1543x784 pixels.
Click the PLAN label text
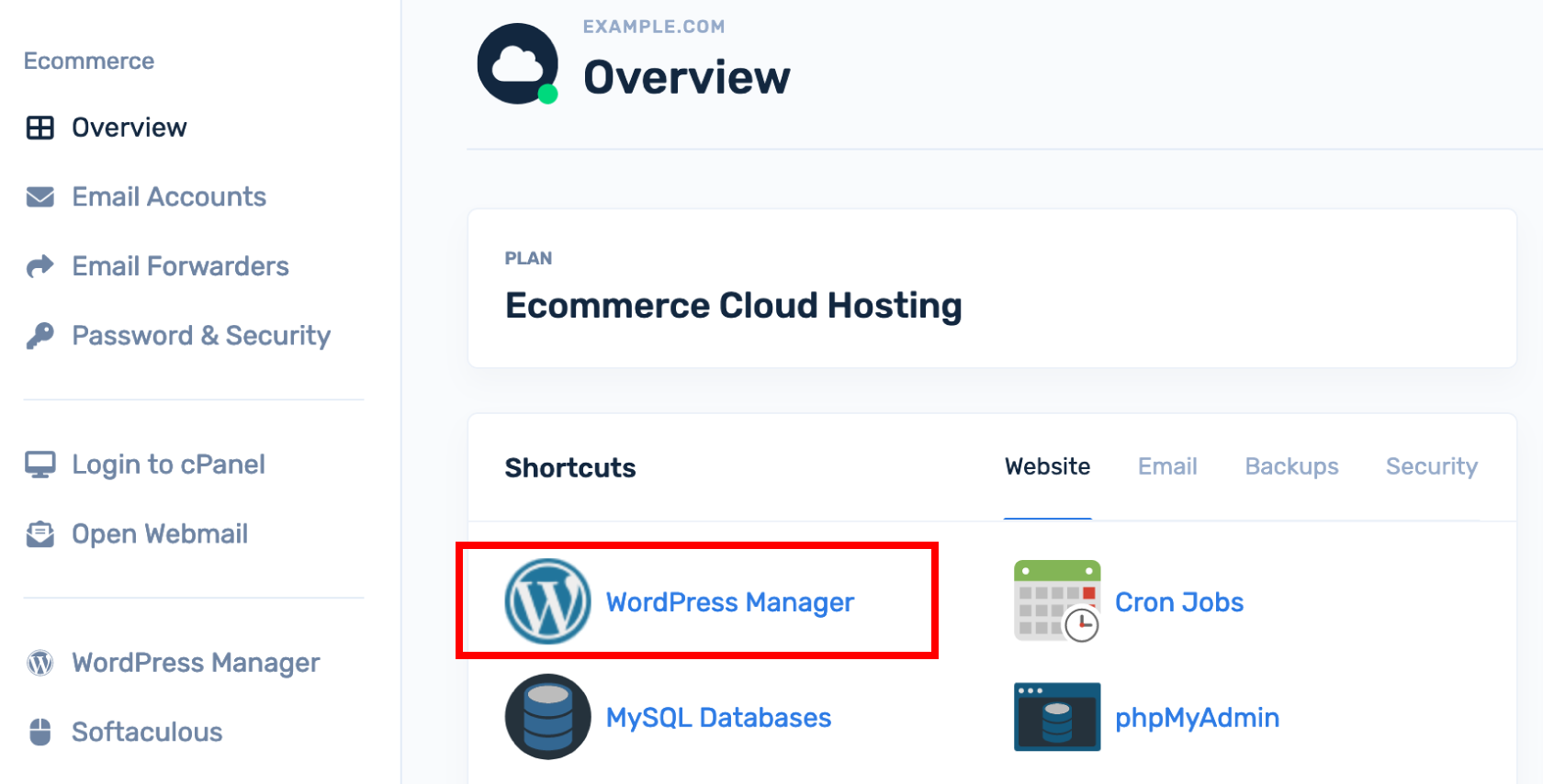point(529,258)
